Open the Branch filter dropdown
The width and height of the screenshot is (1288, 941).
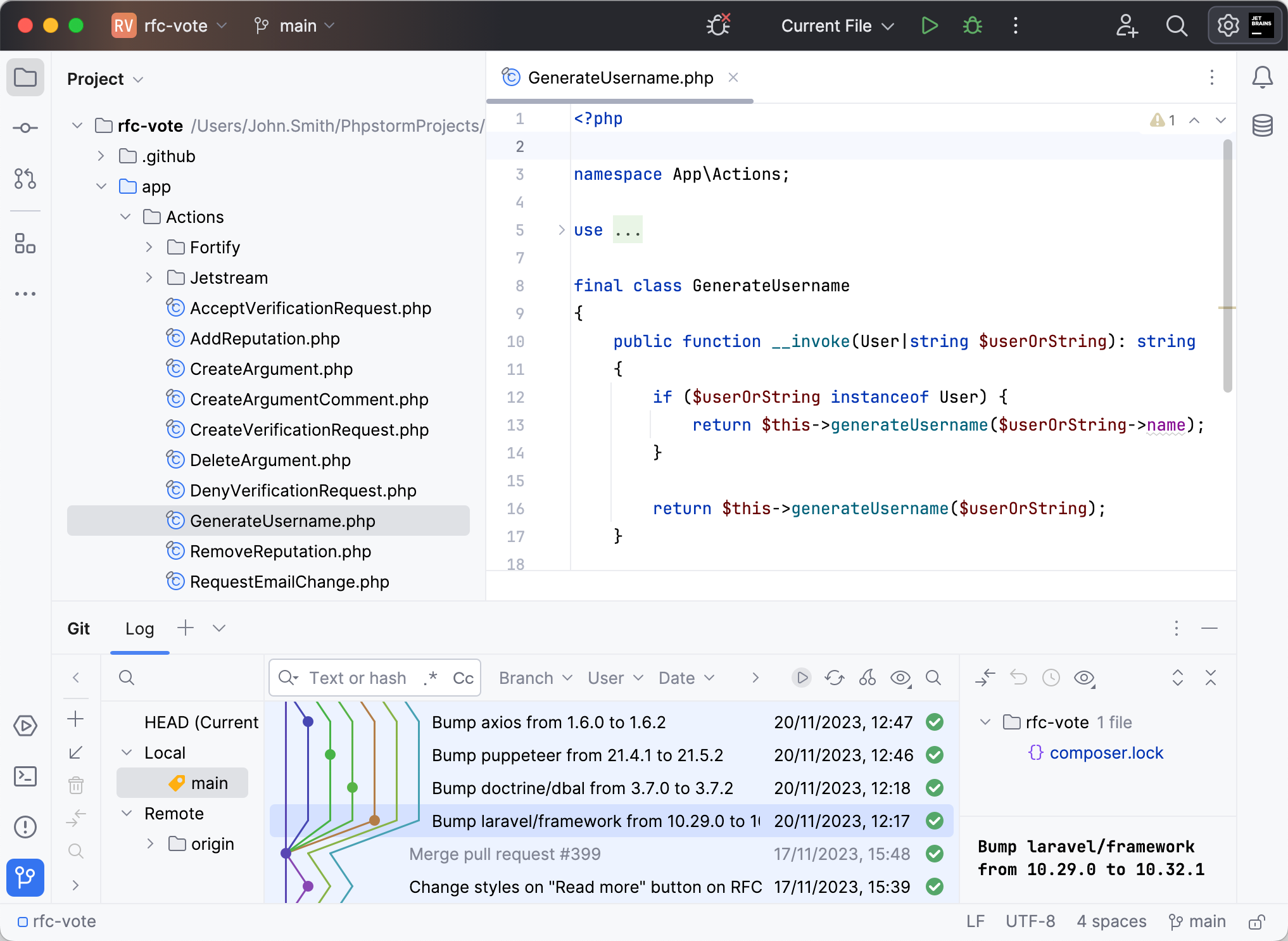click(535, 678)
